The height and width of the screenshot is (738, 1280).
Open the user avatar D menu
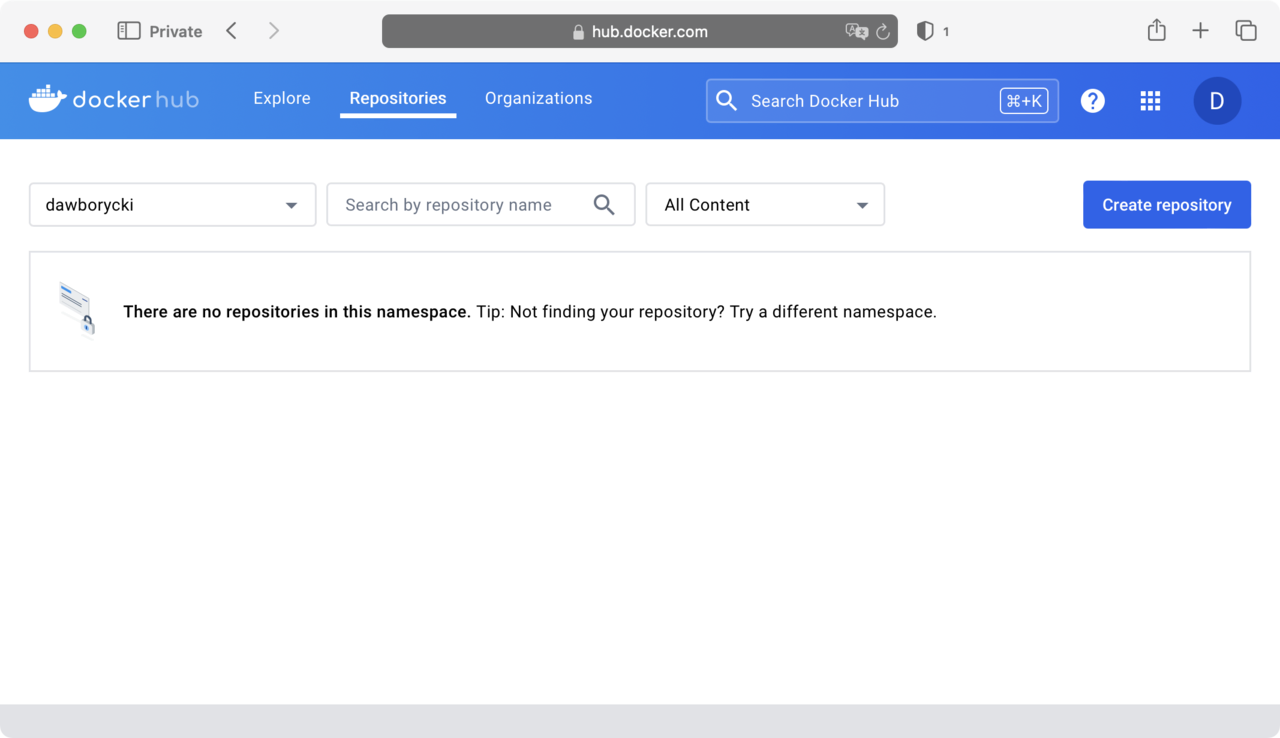pyautogui.click(x=1217, y=101)
